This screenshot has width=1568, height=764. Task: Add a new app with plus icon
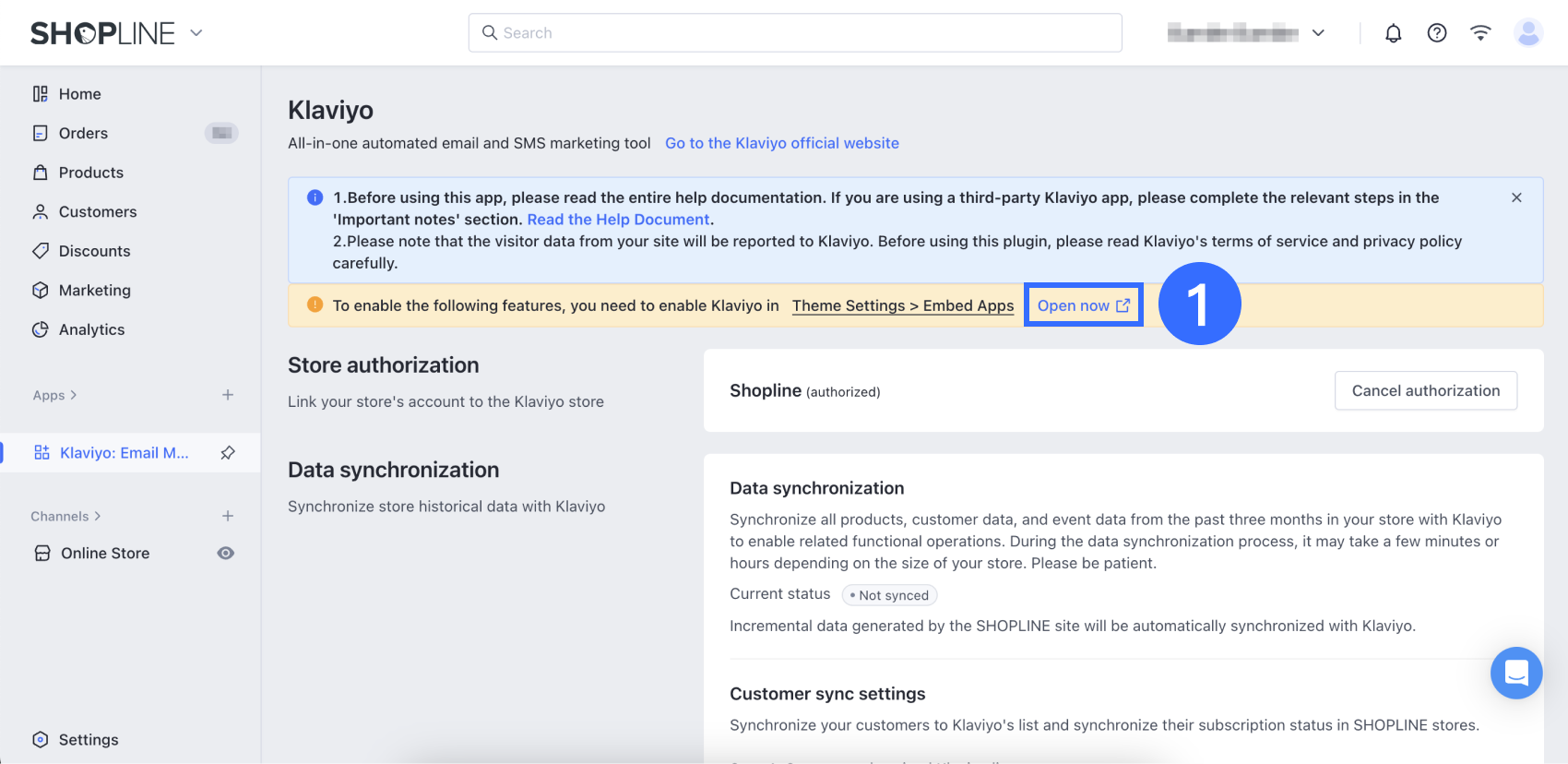[x=228, y=395]
